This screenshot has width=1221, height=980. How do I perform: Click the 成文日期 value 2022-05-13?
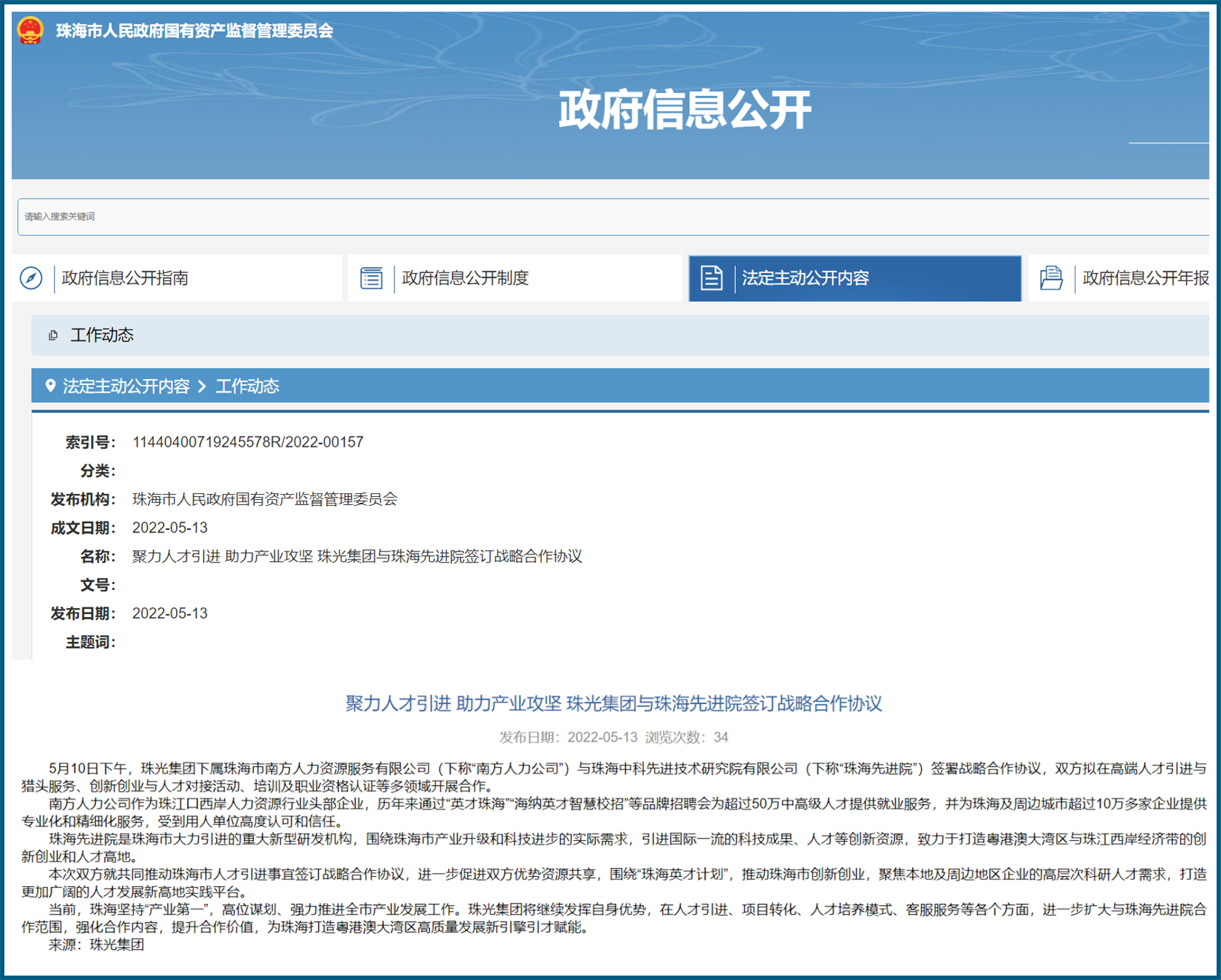click(x=170, y=528)
